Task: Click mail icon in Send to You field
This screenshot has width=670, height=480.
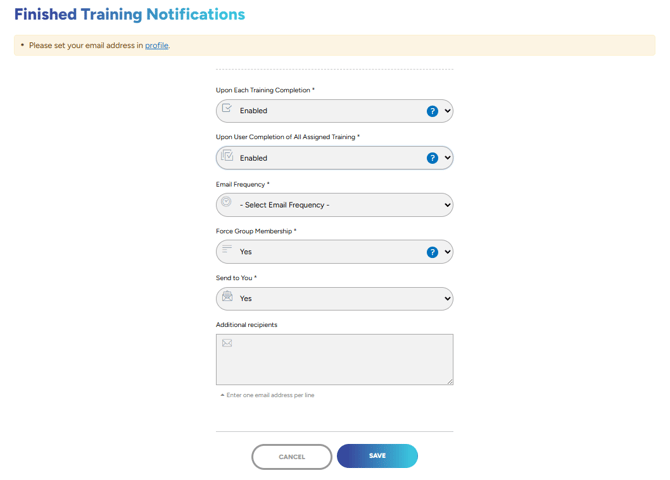Action: (x=227, y=296)
